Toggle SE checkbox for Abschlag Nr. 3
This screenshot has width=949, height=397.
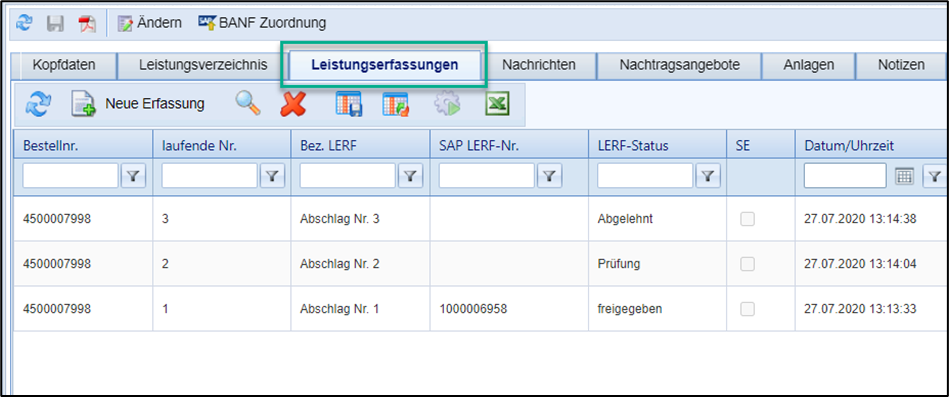click(748, 219)
